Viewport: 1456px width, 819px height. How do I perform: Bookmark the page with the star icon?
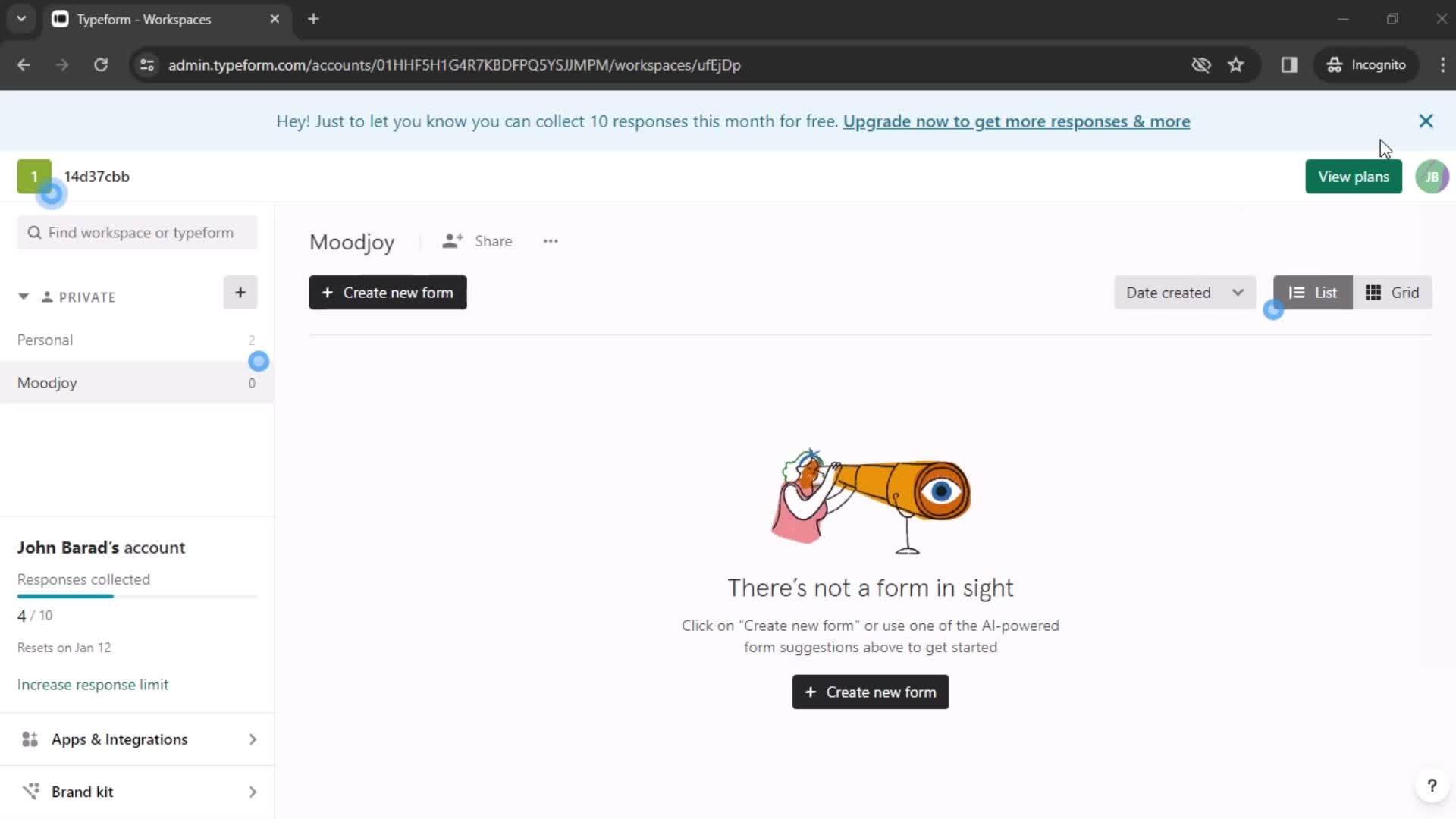click(1237, 65)
